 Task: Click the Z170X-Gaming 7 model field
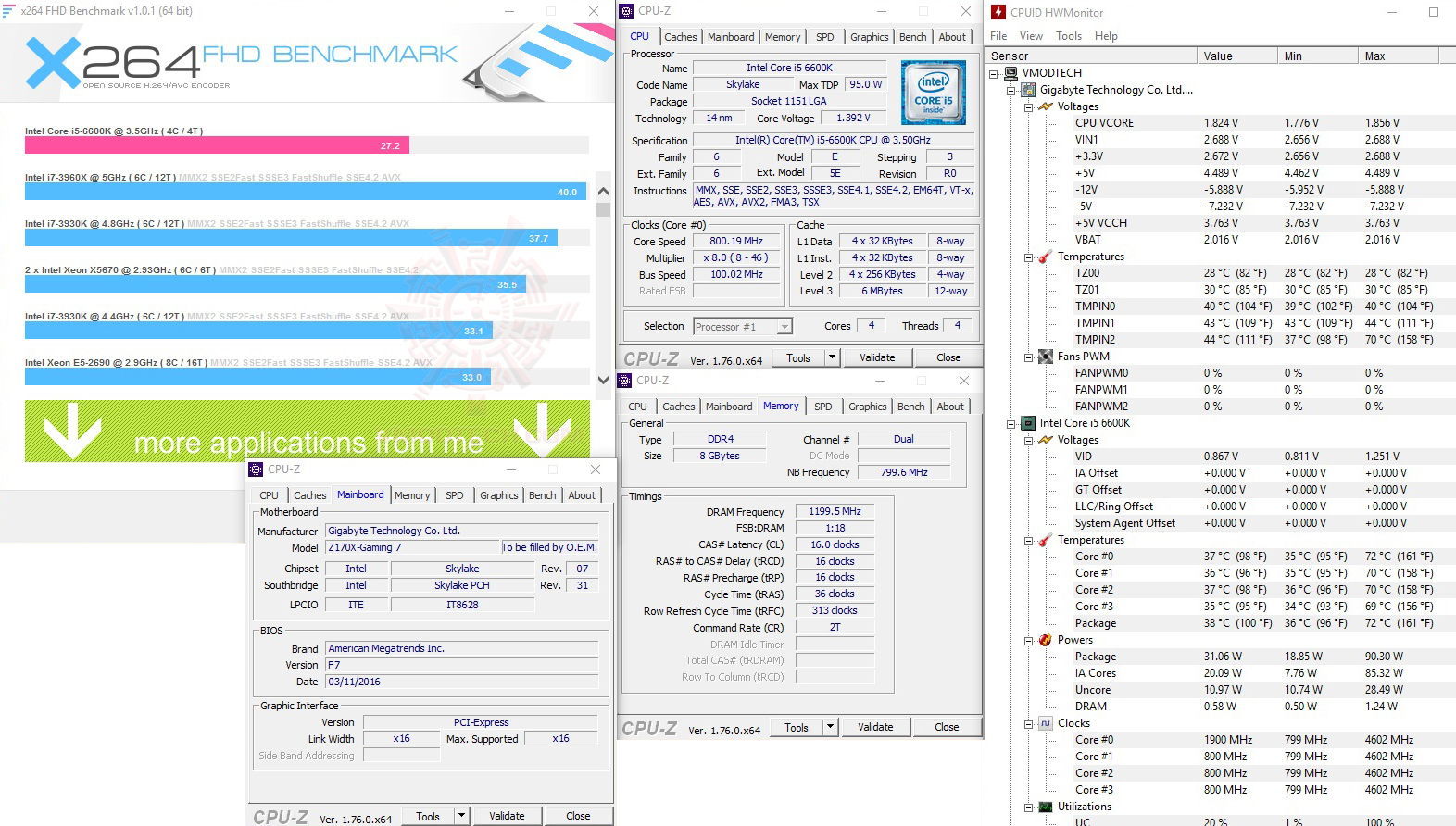click(412, 547)
